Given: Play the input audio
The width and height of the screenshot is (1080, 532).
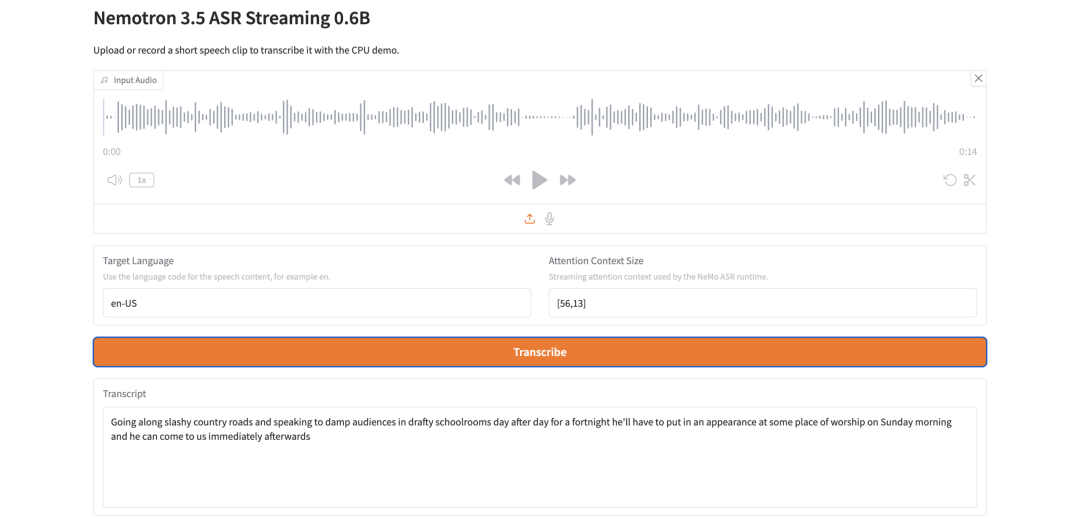Looking at the screenshot, I should point(540,181).
